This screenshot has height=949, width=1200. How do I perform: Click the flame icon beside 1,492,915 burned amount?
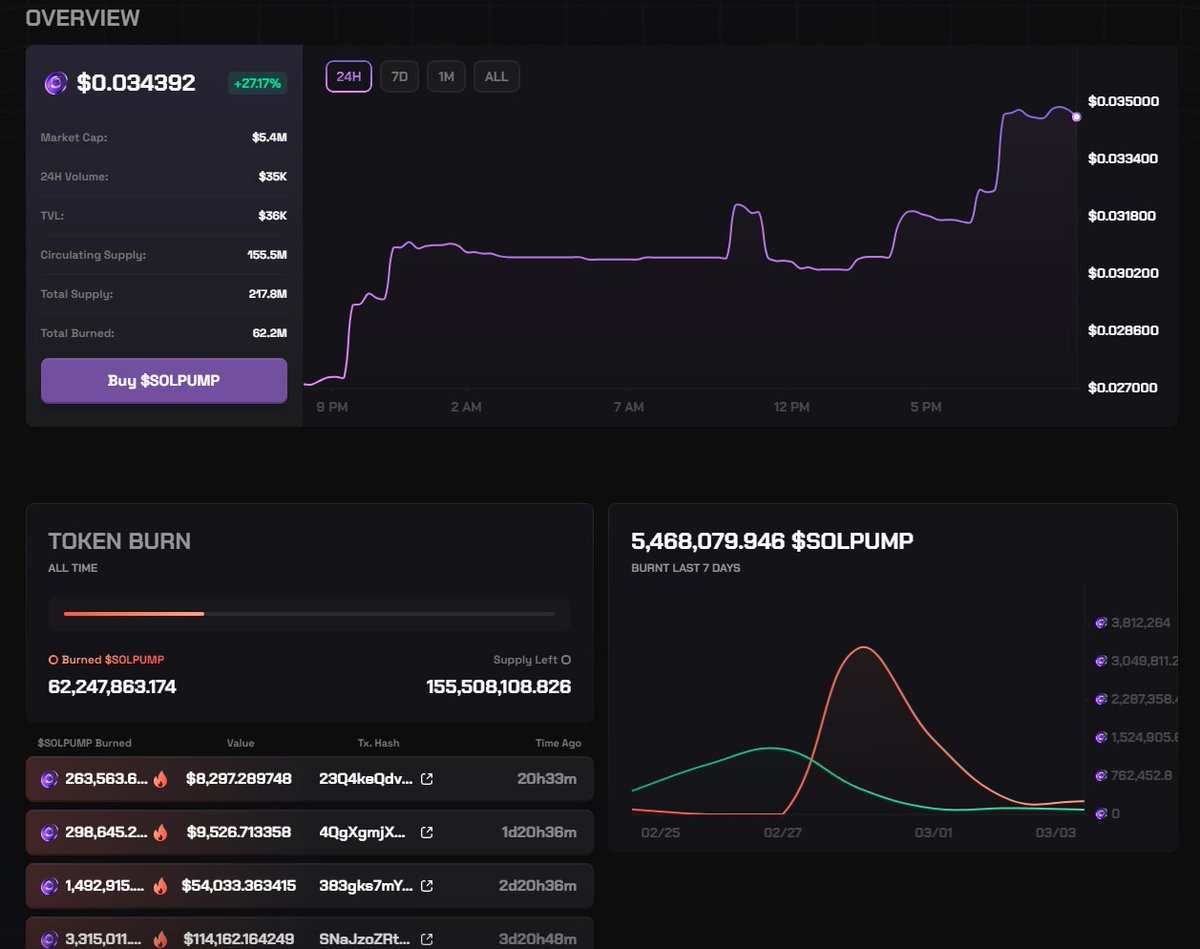click(161, 885)
